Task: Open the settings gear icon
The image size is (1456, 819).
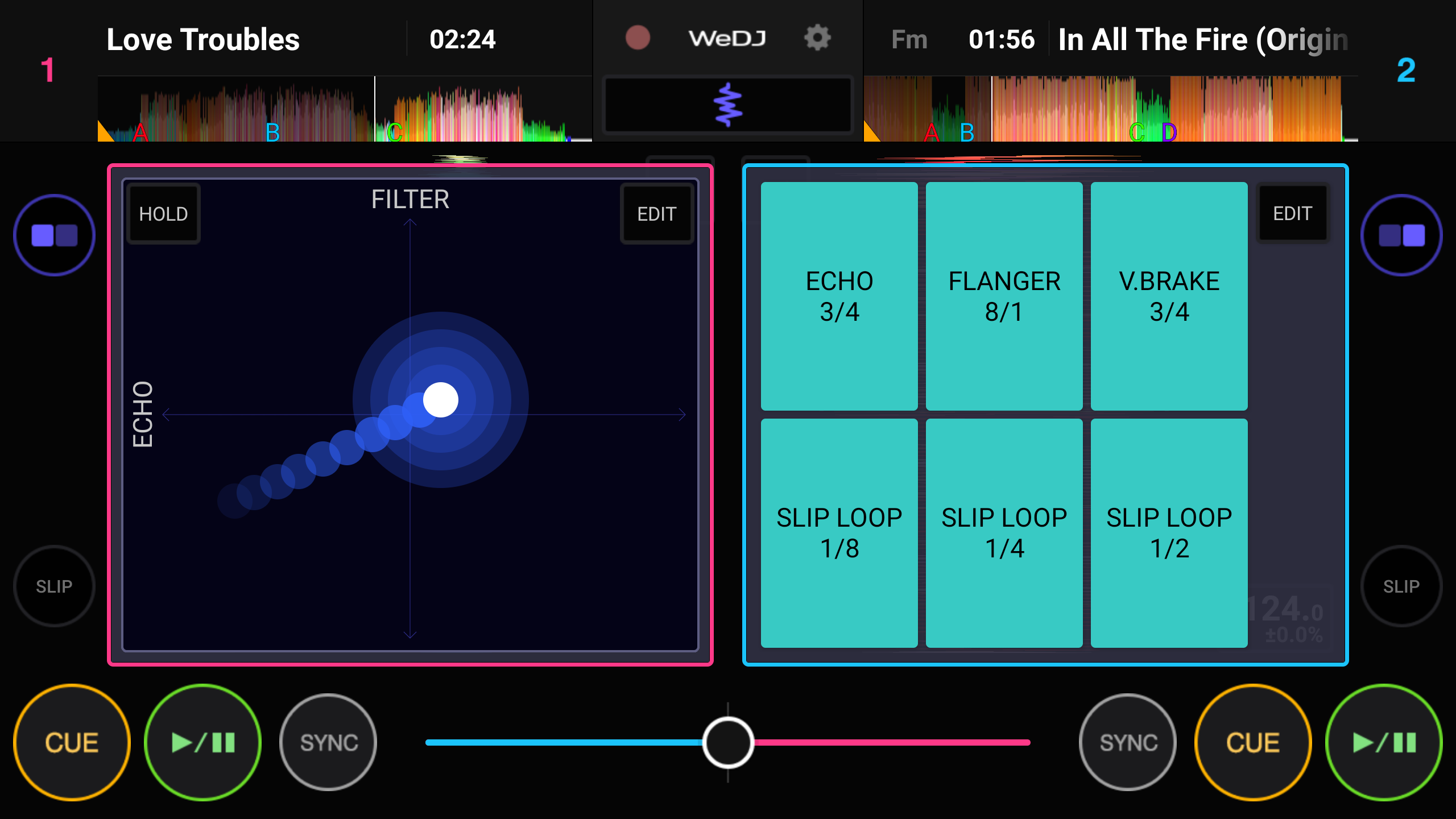Action: tap(817, 38)
